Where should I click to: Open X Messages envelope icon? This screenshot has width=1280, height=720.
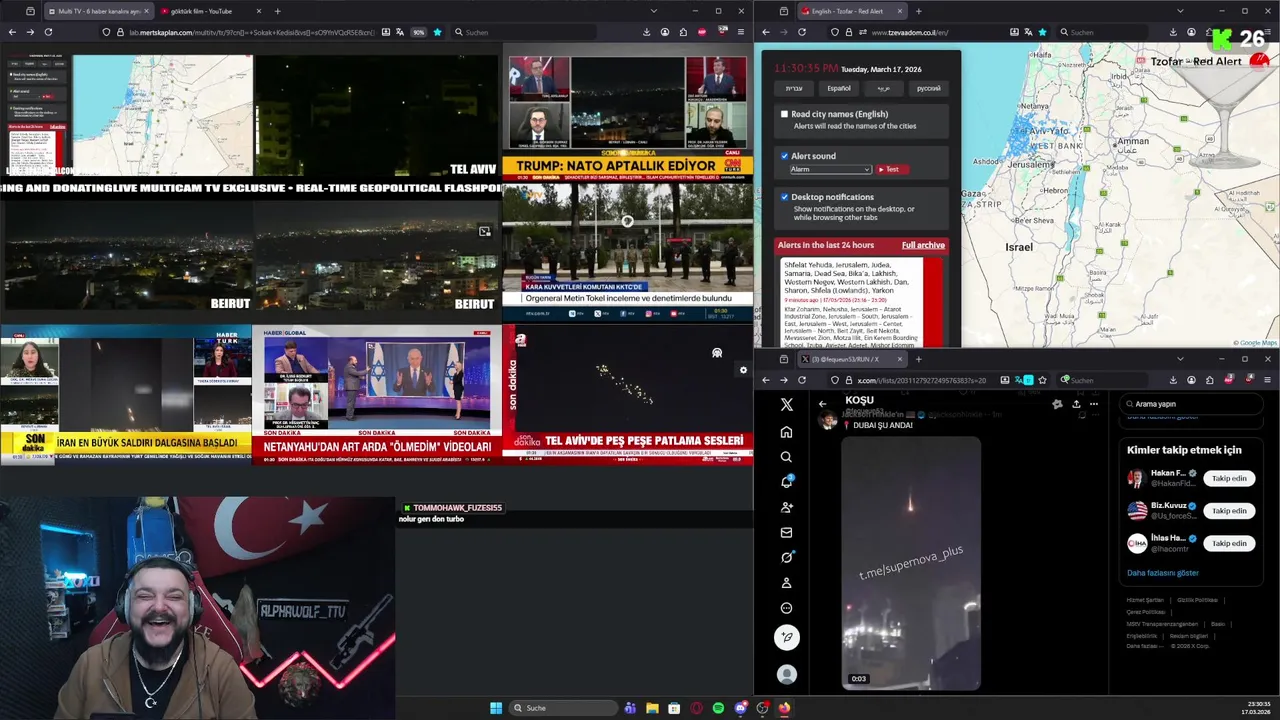coord(786,532)
